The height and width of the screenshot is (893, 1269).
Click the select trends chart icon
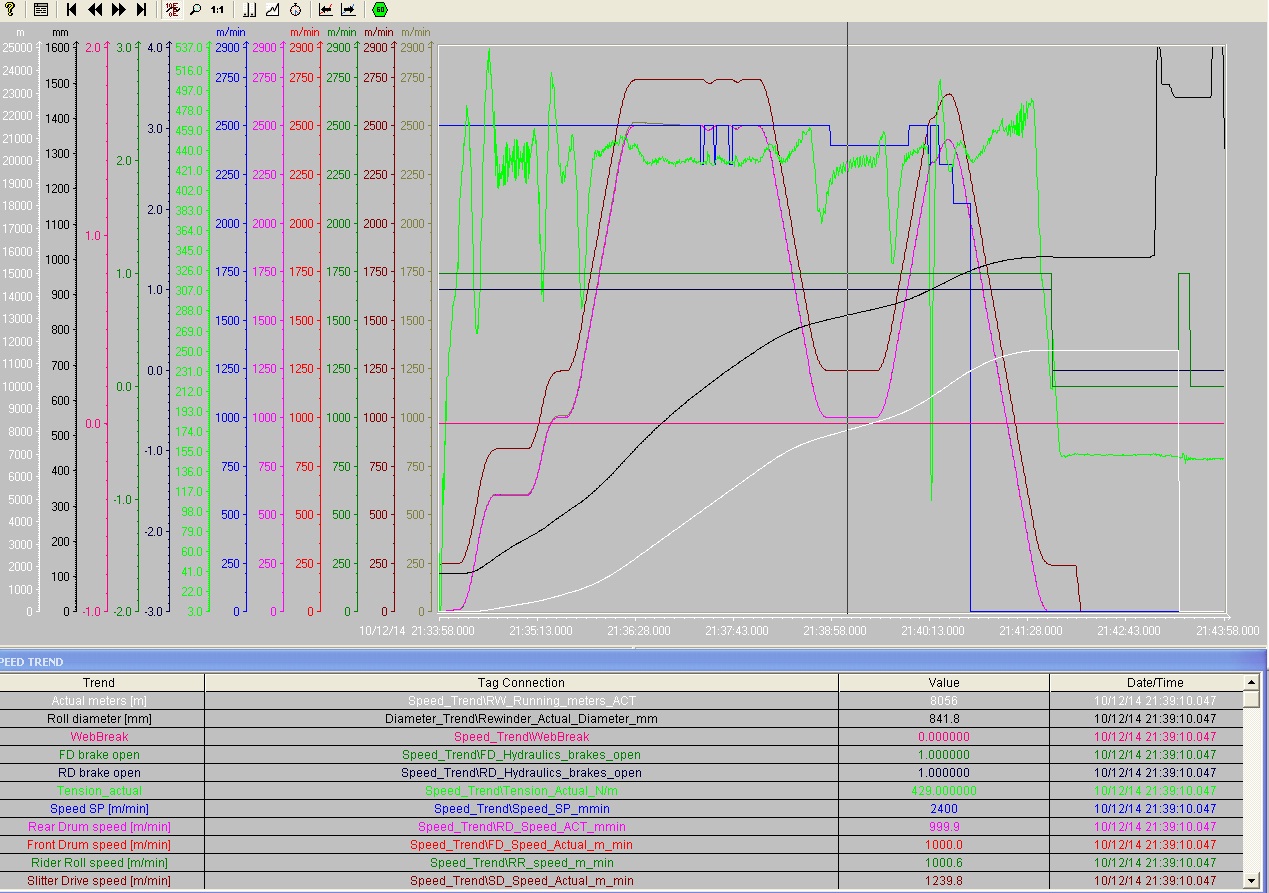(x=272, y=10)
